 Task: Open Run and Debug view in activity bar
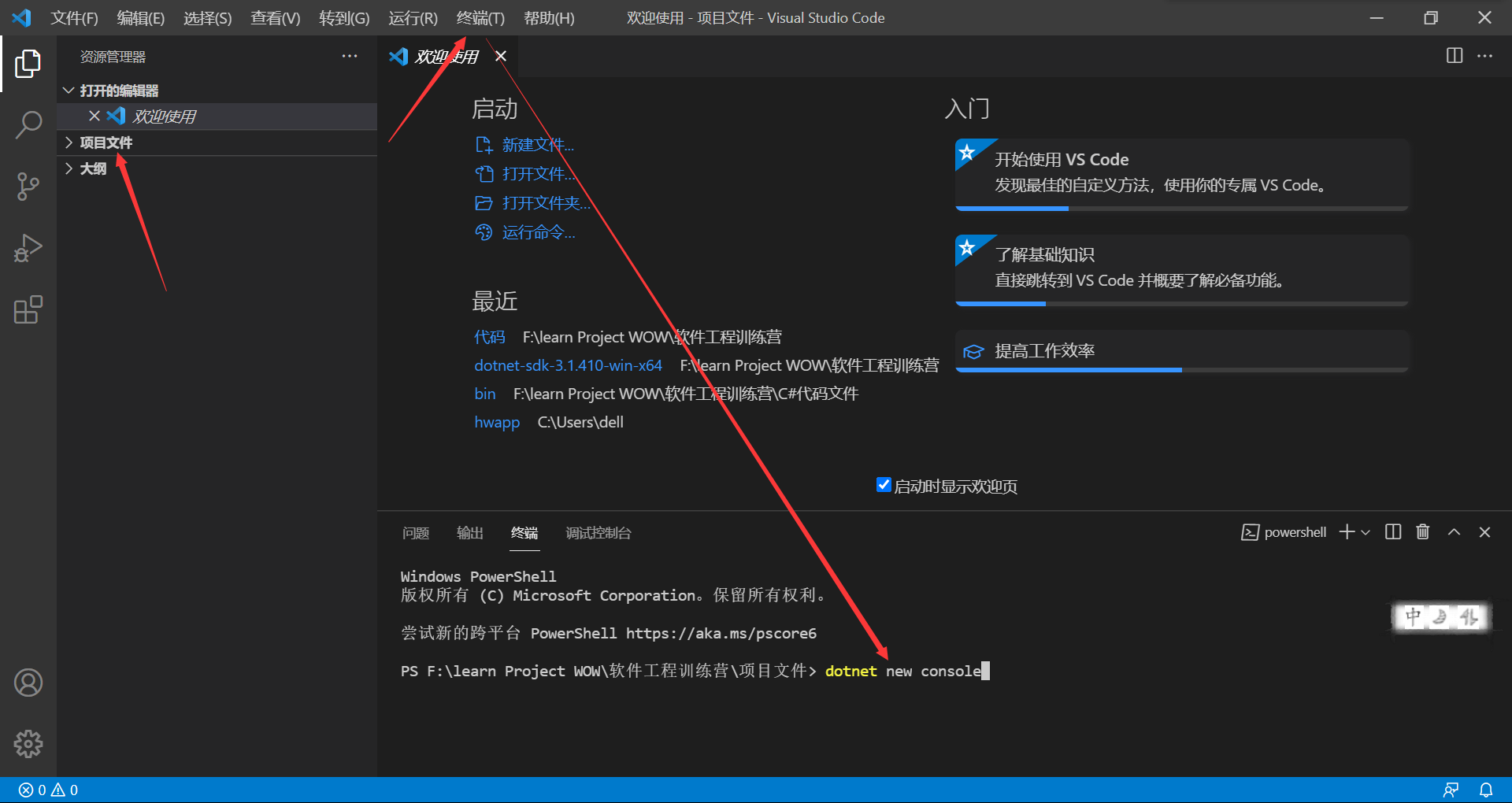pos(28,248)
